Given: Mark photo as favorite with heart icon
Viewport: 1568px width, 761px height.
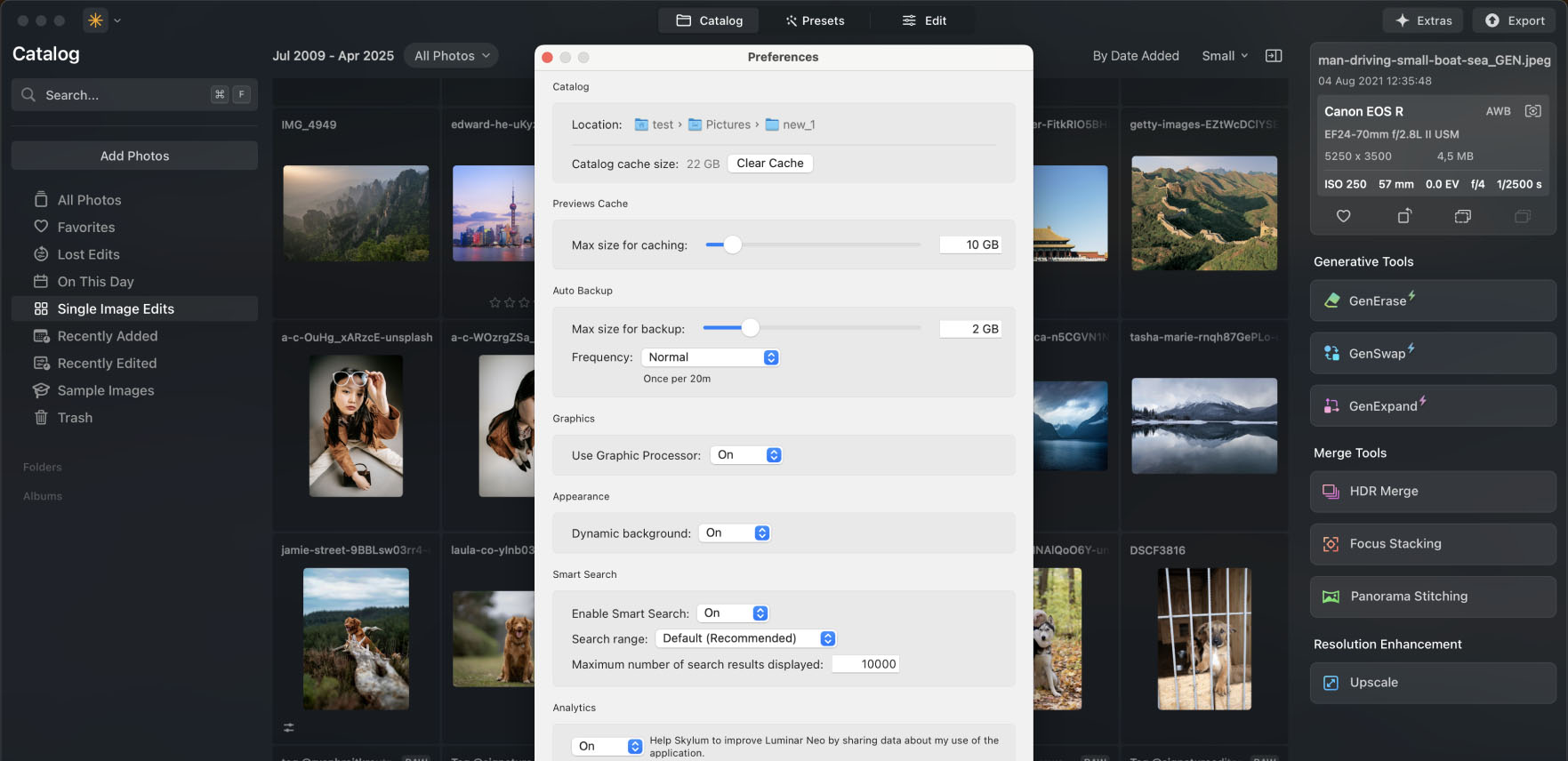Looking at the screenshot, I should 1343,216.
